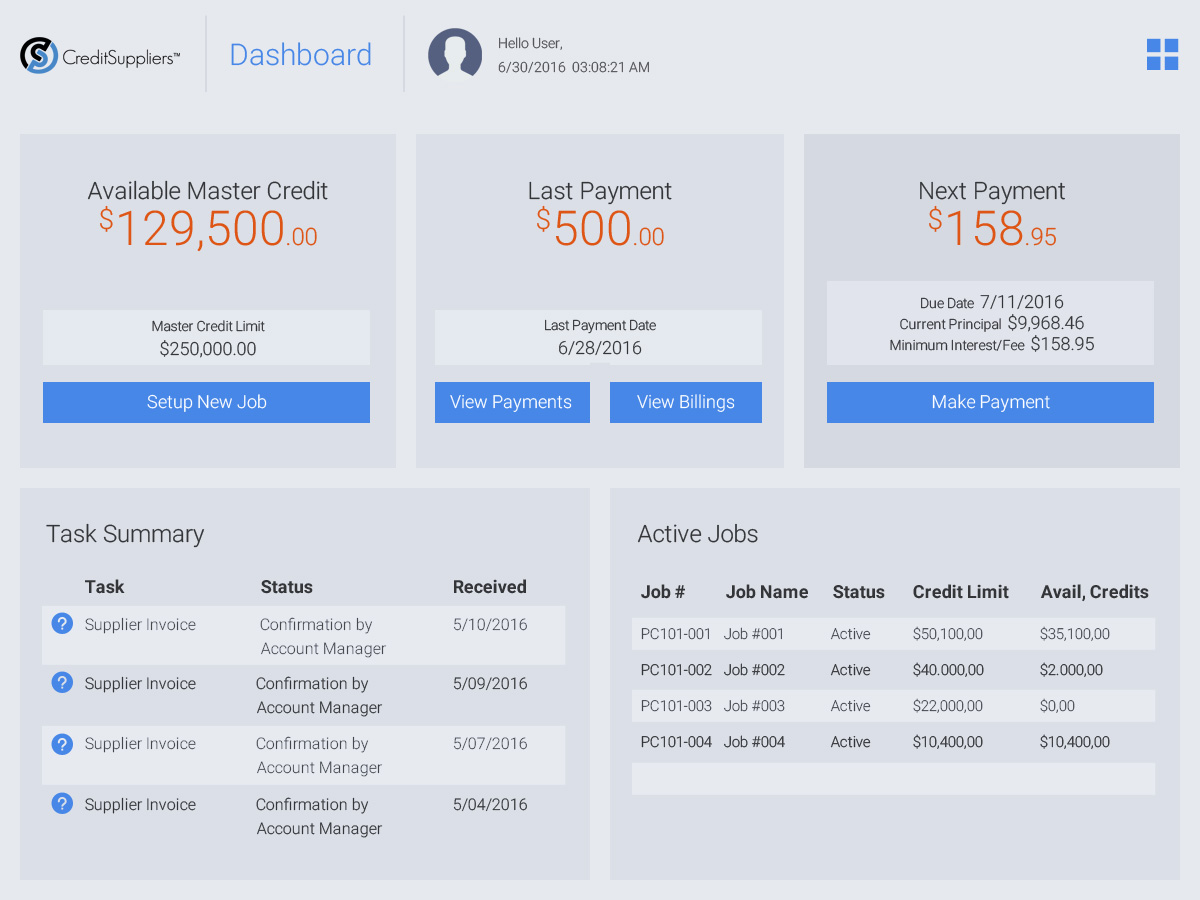Click help icon for 5/07/2016 Supplier Invoice
1200x900 pixels.
point(62,744)
